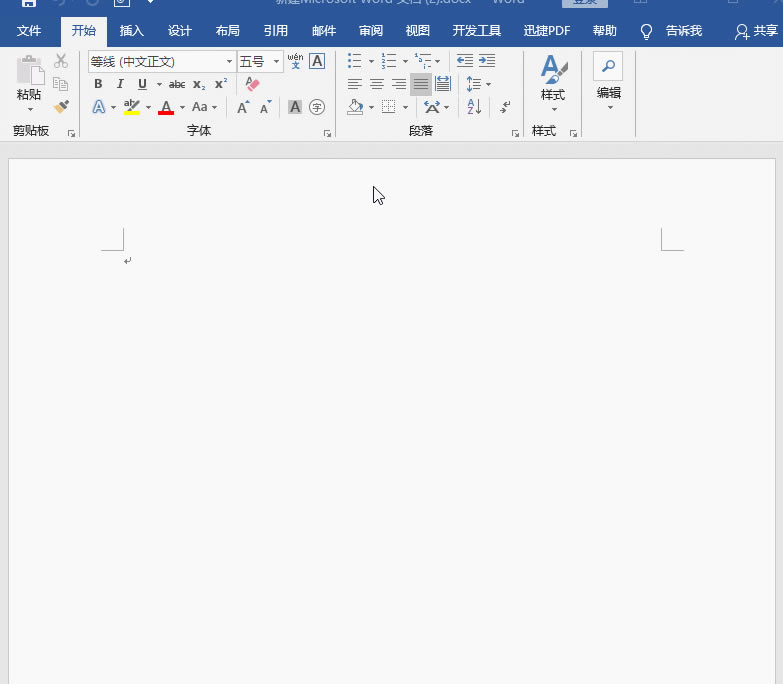Toggle Italic formatting
This screenshot has height=684, width=783.
(x=120, y=84)
